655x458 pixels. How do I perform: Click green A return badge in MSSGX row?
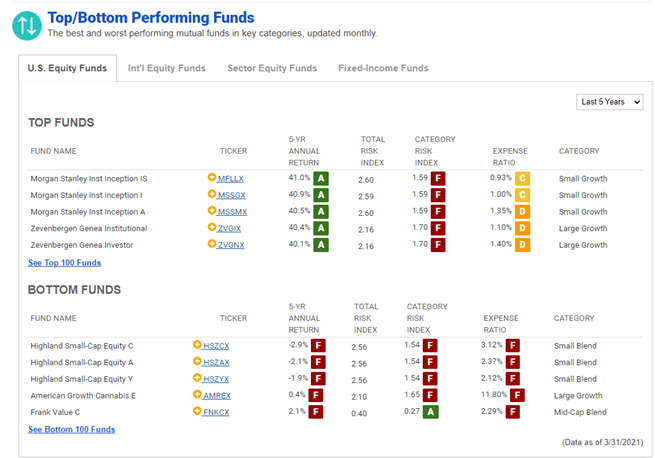click(321, 195)
